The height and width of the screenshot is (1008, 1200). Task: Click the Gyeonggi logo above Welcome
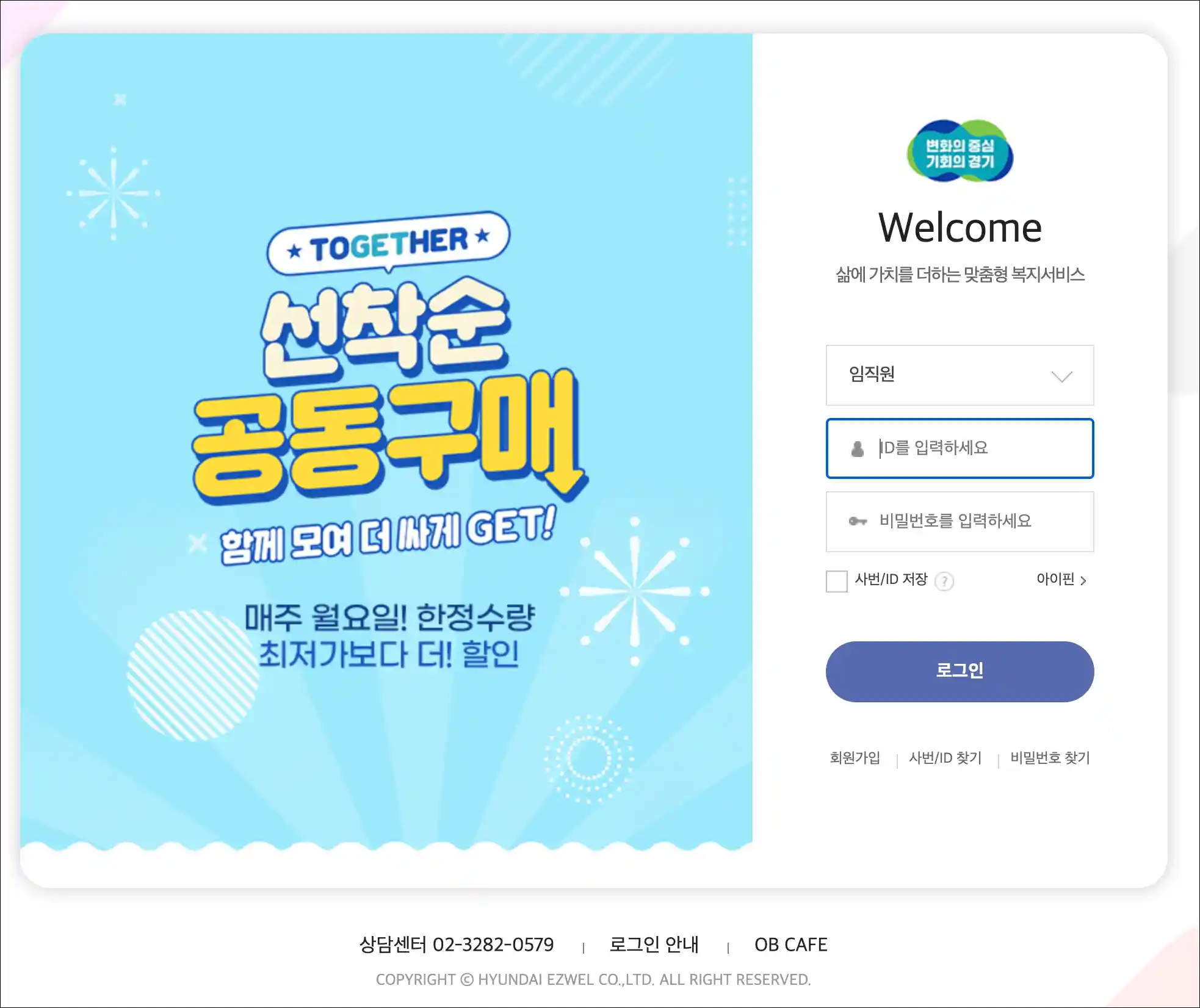(960, 151)
